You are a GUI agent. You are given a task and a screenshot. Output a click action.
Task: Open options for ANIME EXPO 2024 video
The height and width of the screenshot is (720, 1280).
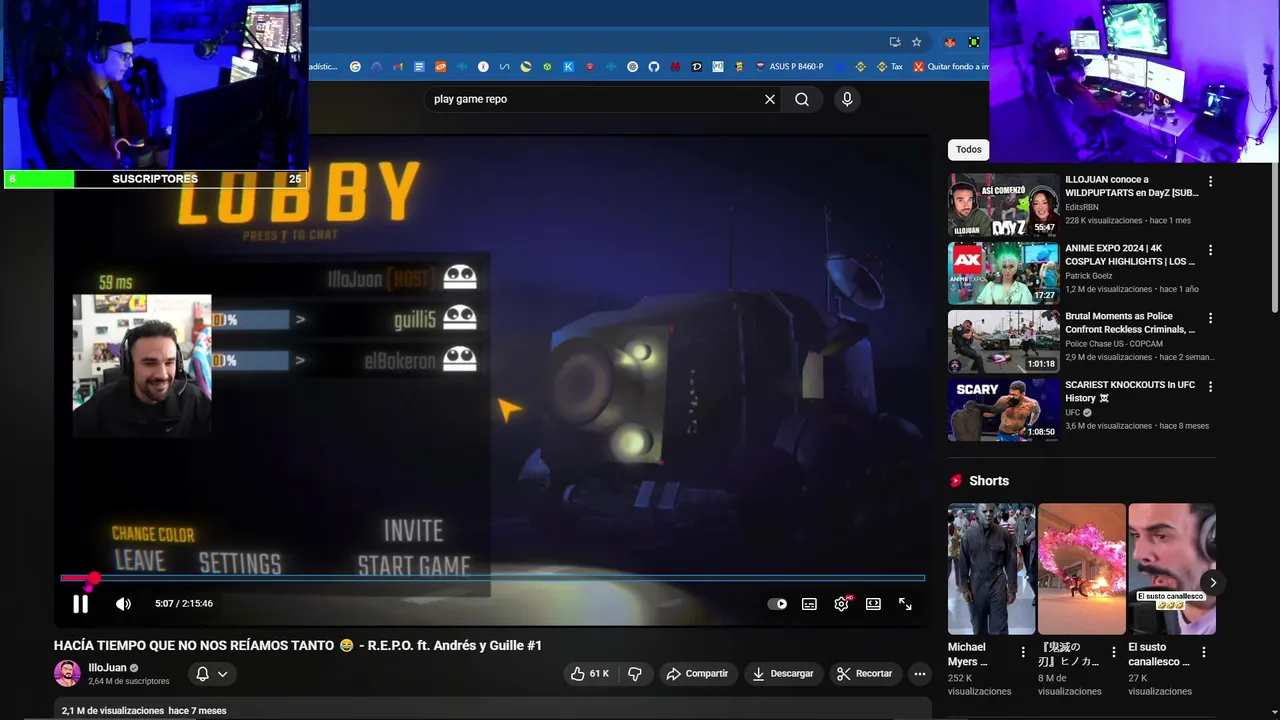coord(1210,250)
